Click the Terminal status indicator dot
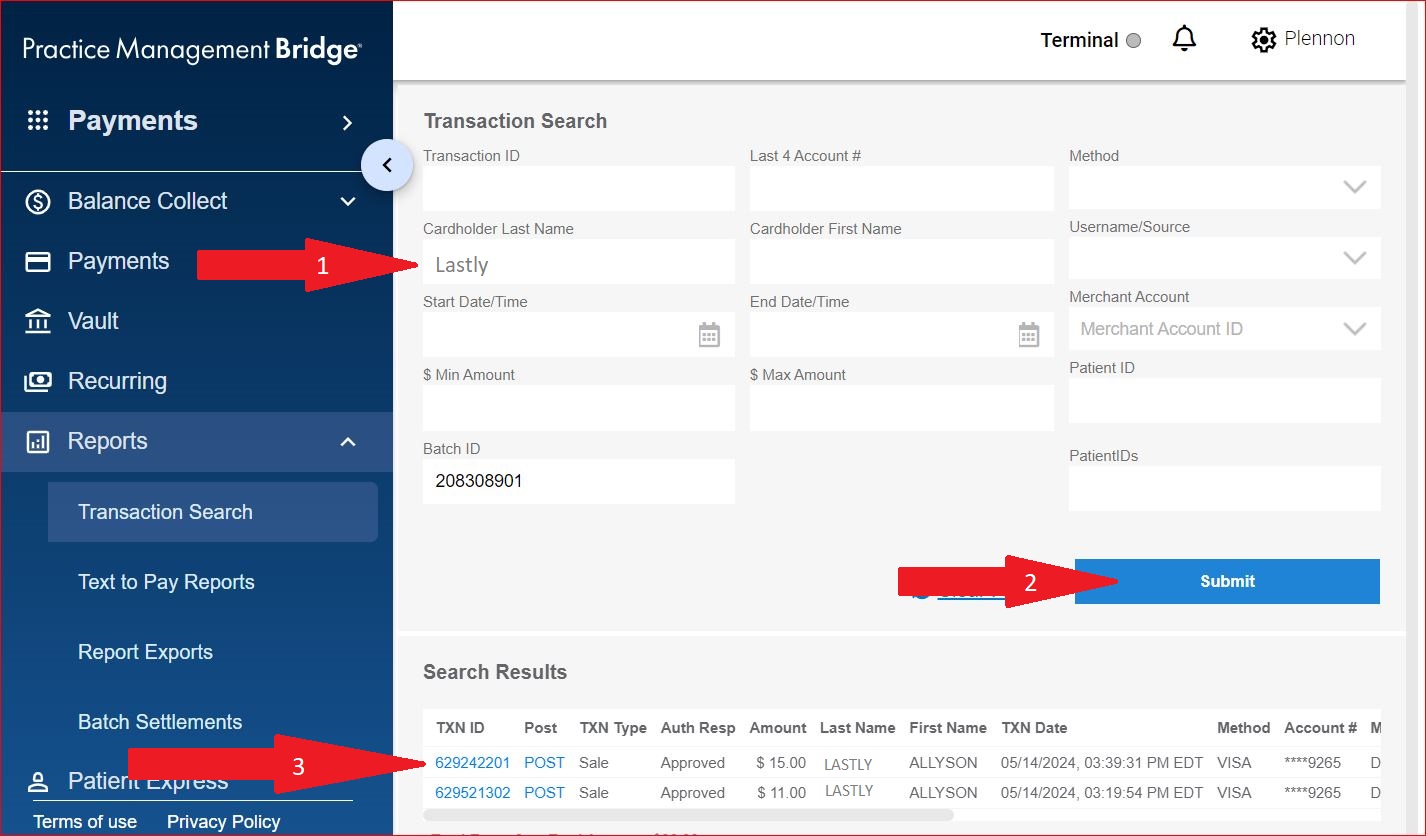The image size is (1426, 836). 1133,41
